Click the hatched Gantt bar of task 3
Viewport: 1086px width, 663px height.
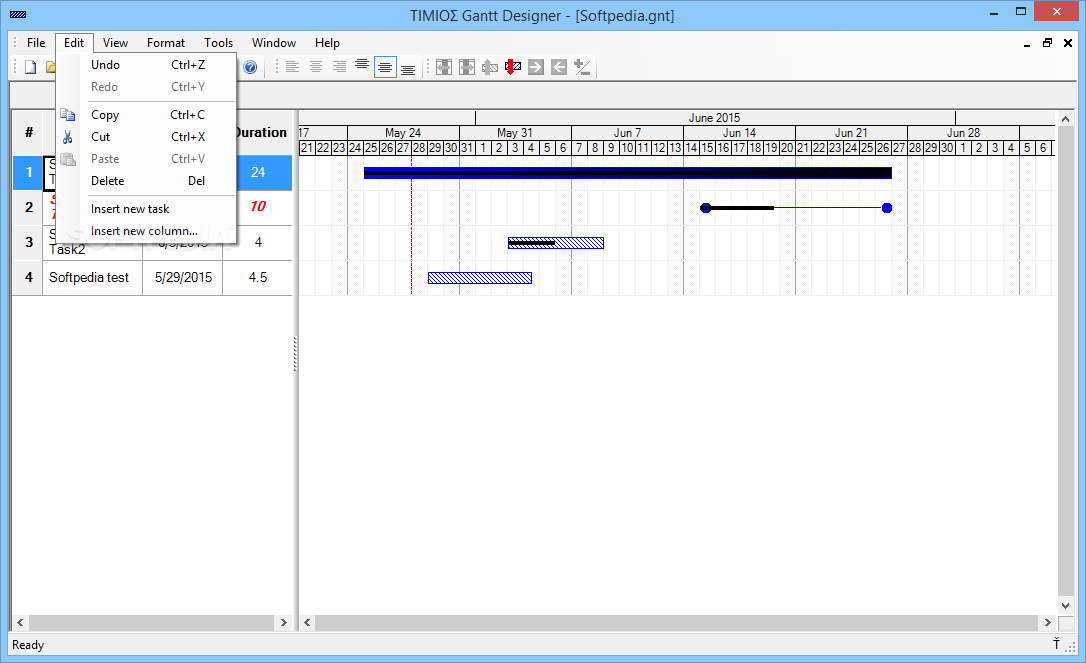coord(555,242)
